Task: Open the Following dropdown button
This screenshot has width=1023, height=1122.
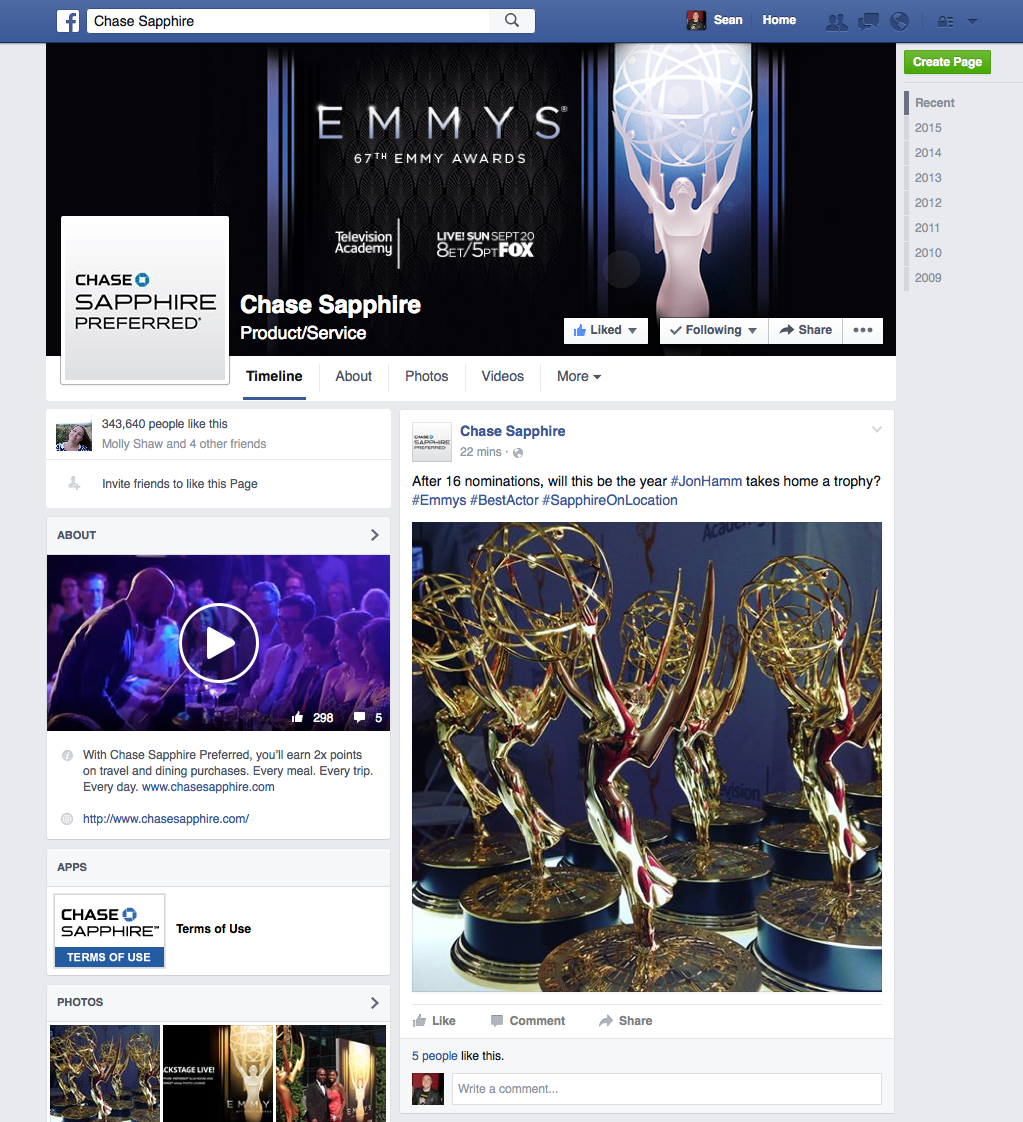Action: coord(713,330)
